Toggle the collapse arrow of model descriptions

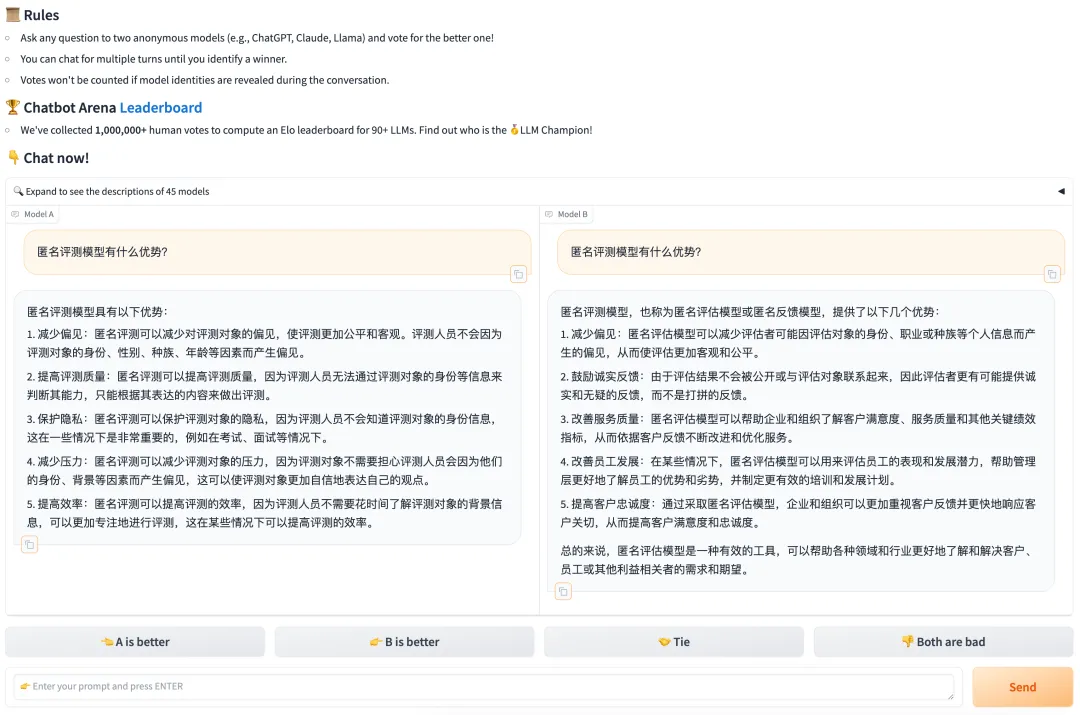coord(1061,191)
